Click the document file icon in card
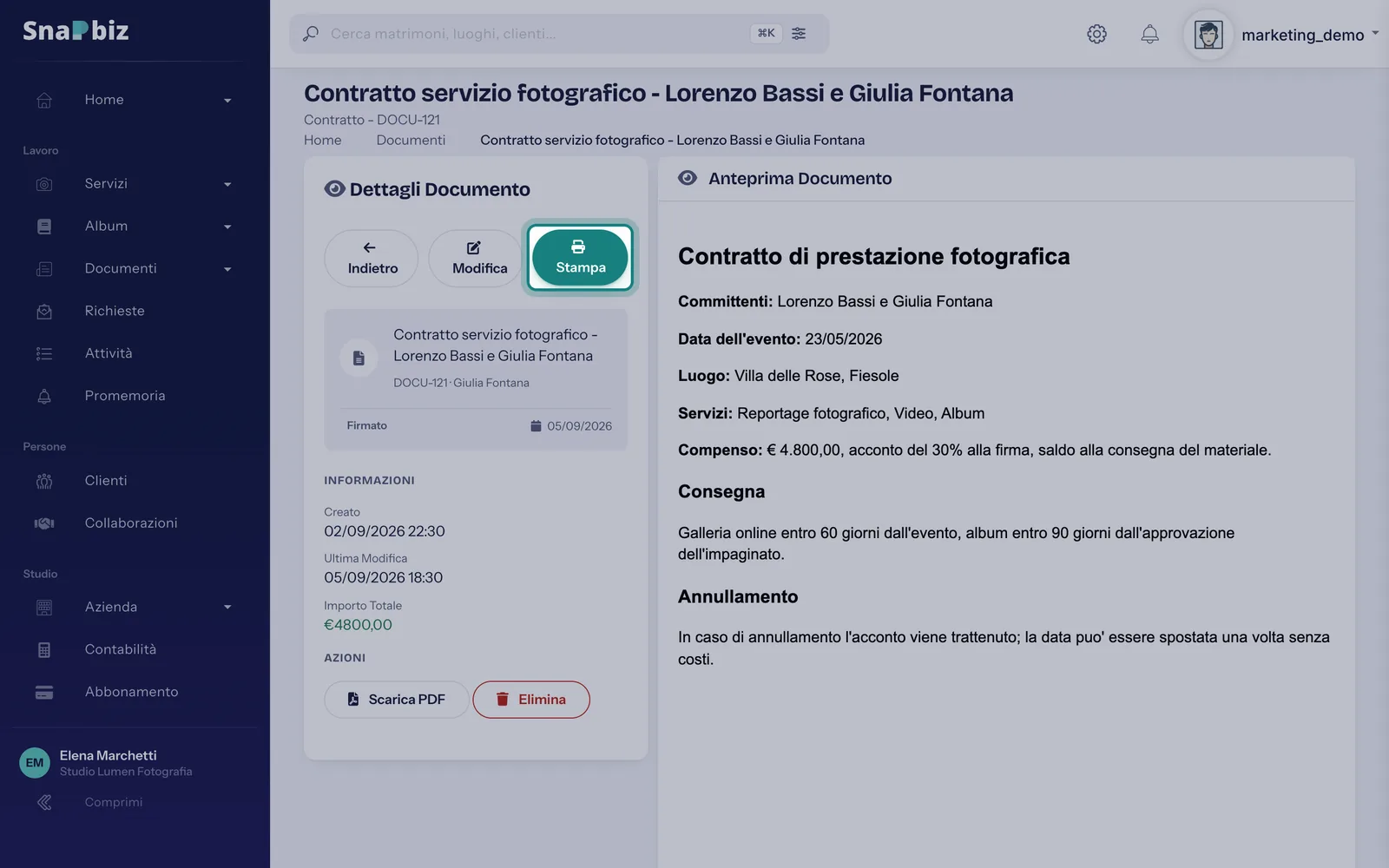Viewport: 1389px width, 868px height. [359, 358]
